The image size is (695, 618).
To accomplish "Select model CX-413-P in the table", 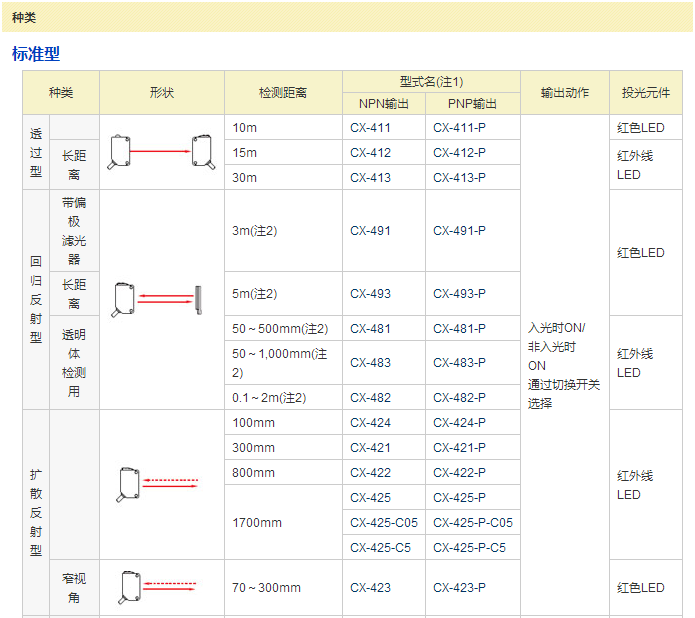I will pyautogui.click(x=459, y=178).
